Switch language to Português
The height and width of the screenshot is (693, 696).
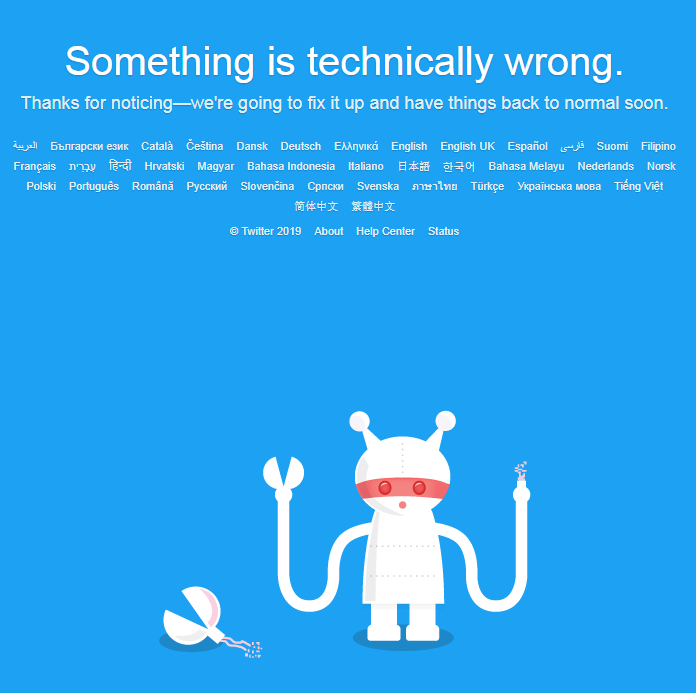pyautogui.click(x=94, y=186)
